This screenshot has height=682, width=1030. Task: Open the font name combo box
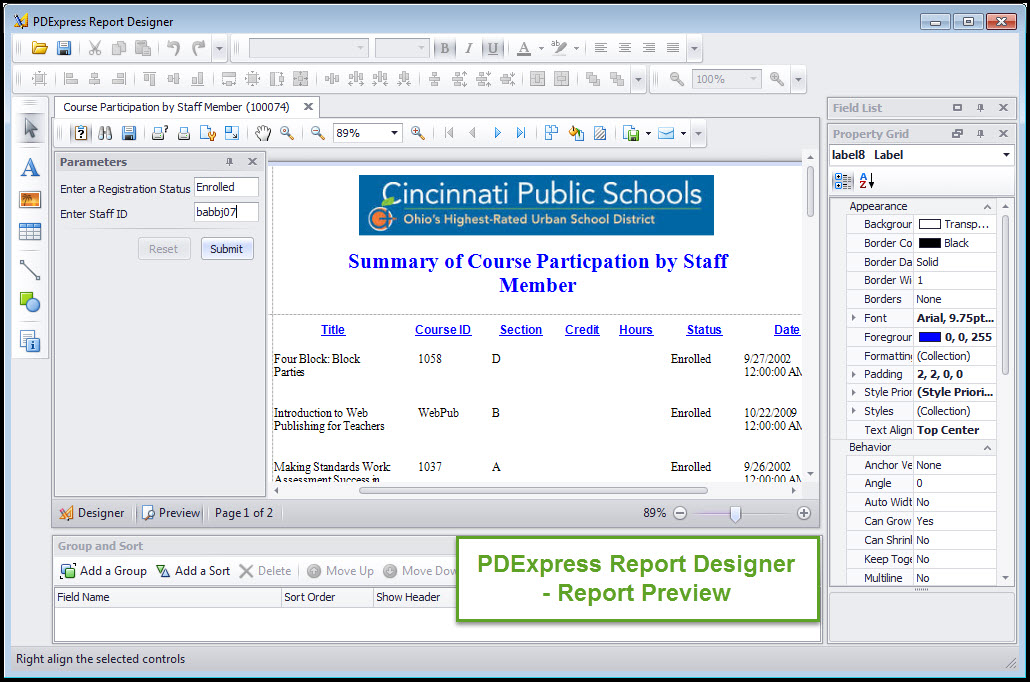[307, 48]
